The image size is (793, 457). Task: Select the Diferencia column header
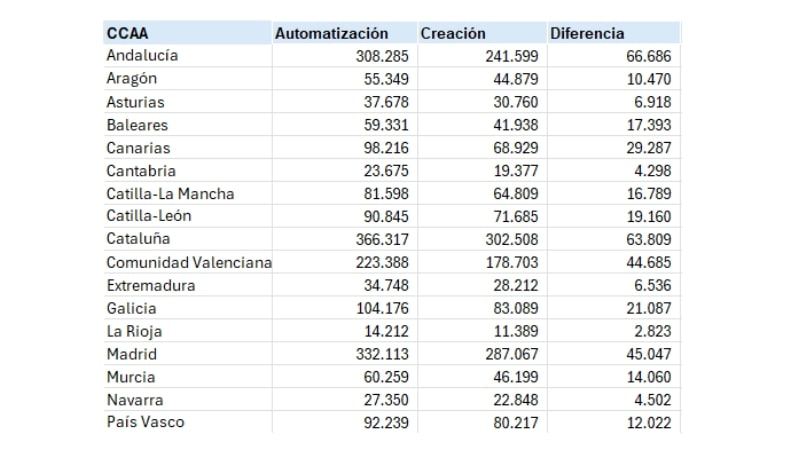[587, 33]
